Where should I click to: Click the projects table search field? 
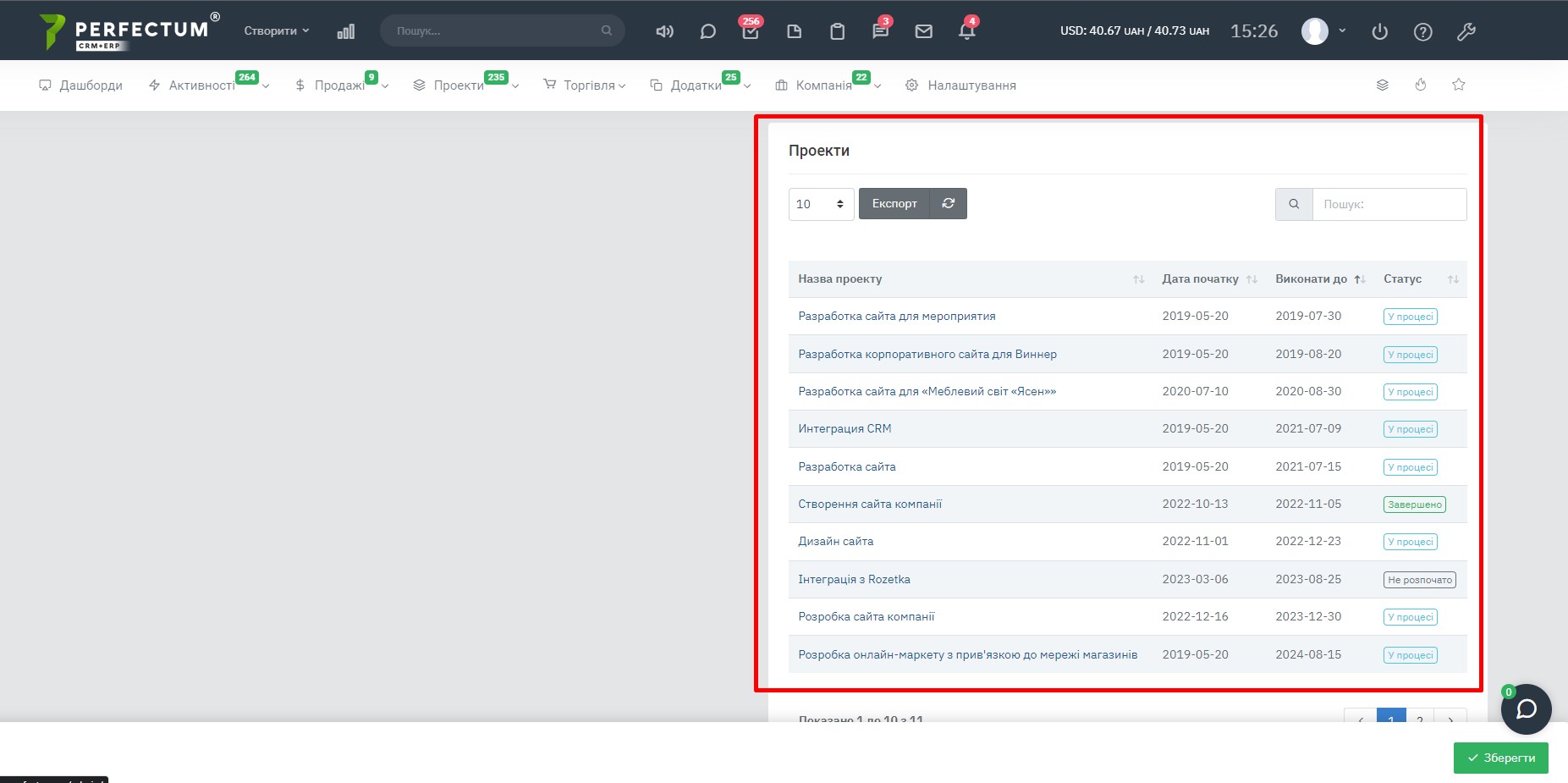point(1388,204)
